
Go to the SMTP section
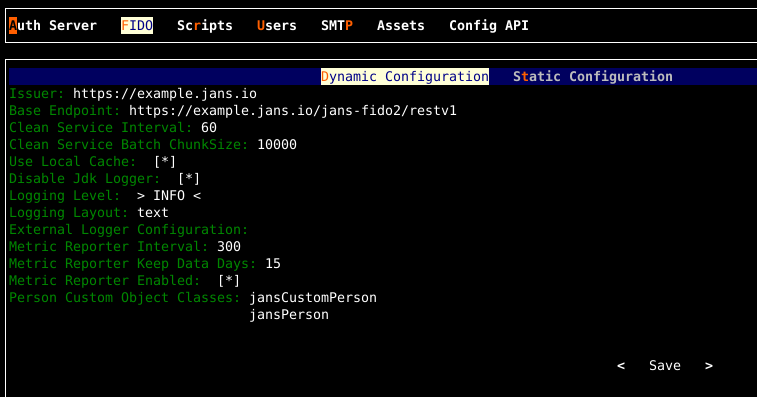coord(337,26)
